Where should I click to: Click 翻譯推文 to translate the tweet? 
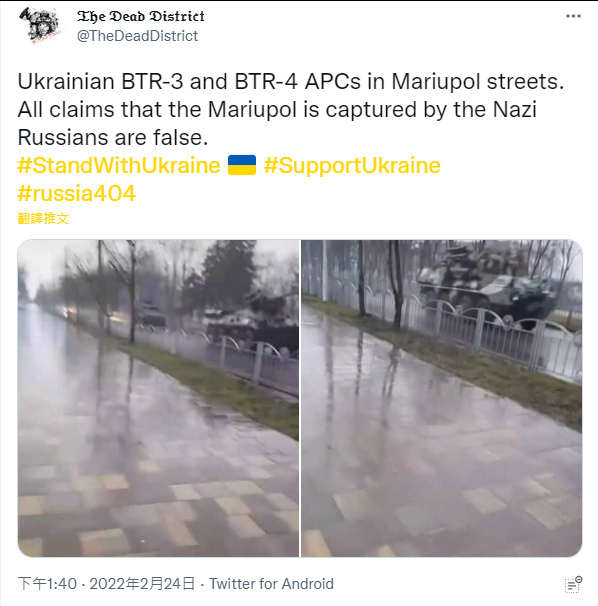43,218
